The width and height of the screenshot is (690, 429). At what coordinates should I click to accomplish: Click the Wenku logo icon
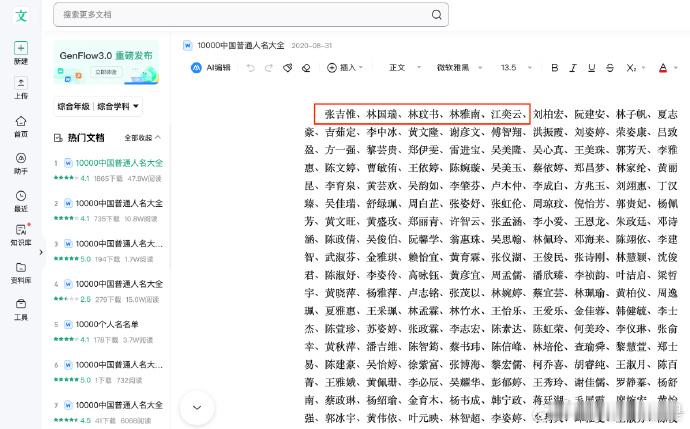21,15
